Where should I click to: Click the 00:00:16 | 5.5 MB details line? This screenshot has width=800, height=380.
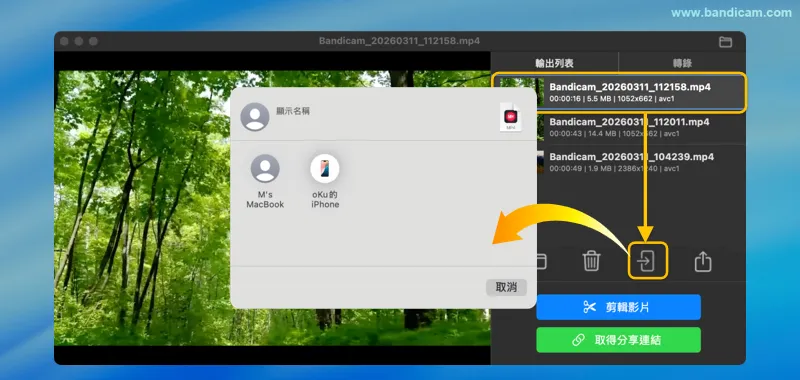[611, 99]
